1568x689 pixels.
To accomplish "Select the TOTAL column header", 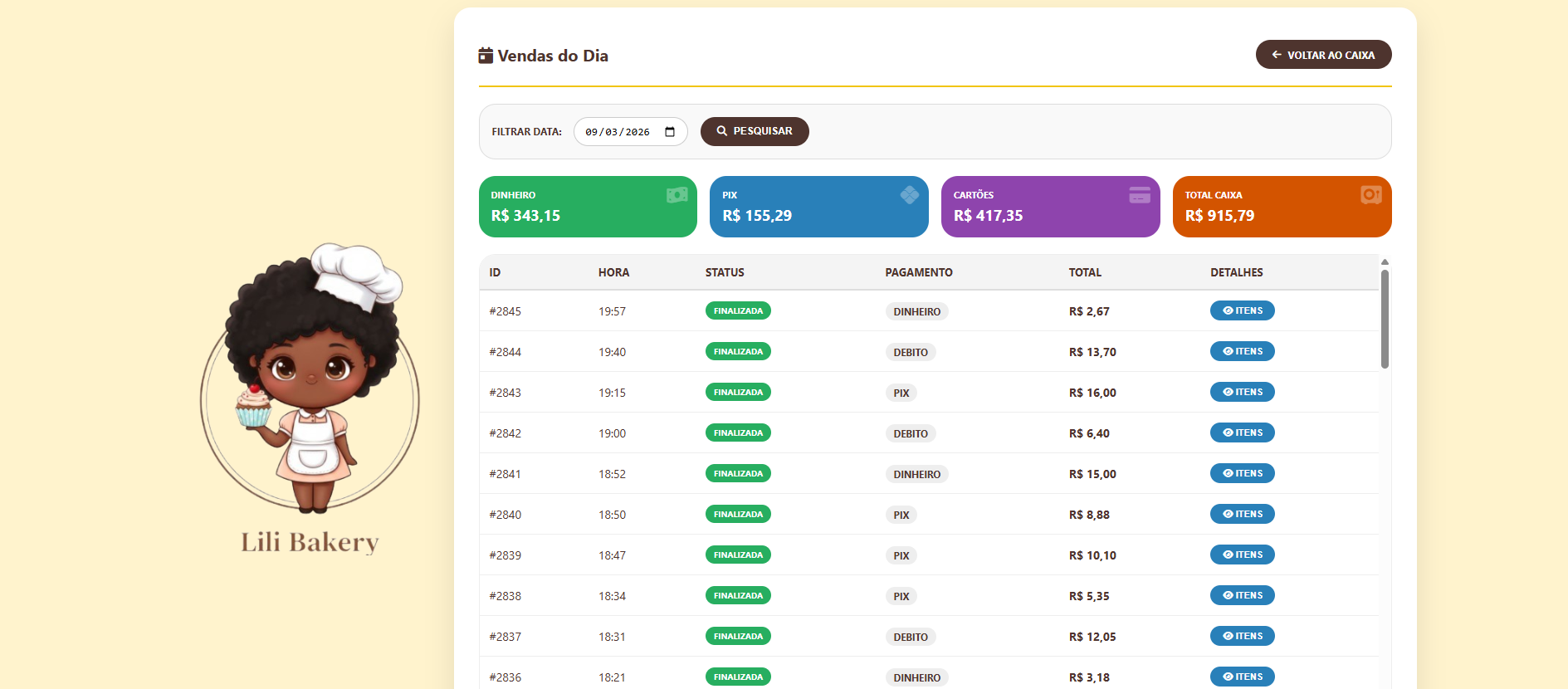I will coord(1085,272).
